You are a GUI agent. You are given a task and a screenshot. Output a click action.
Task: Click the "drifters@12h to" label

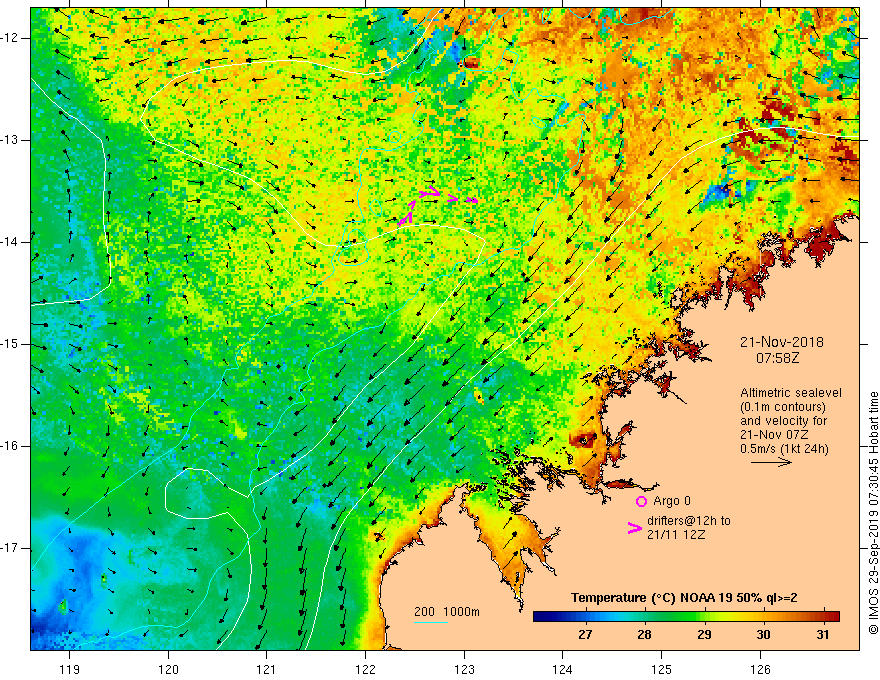point(689,521)
